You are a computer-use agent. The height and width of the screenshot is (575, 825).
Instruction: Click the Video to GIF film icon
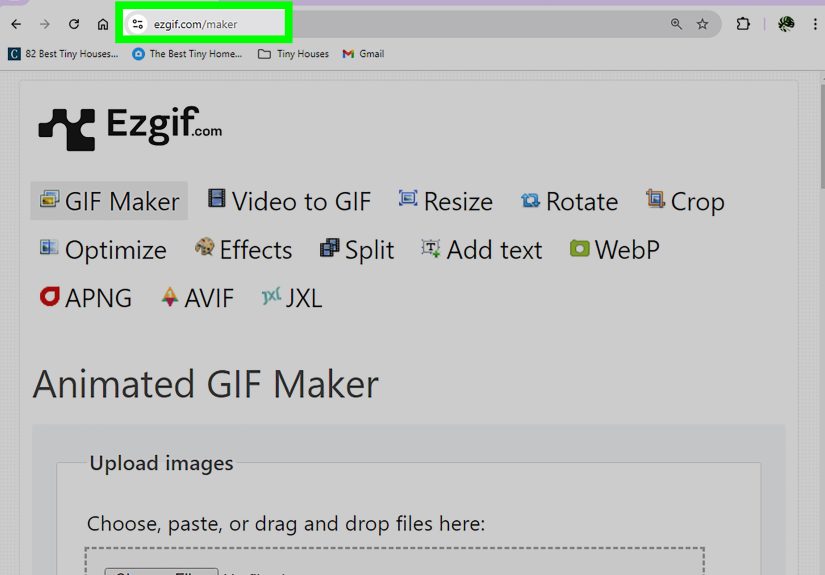216,198
